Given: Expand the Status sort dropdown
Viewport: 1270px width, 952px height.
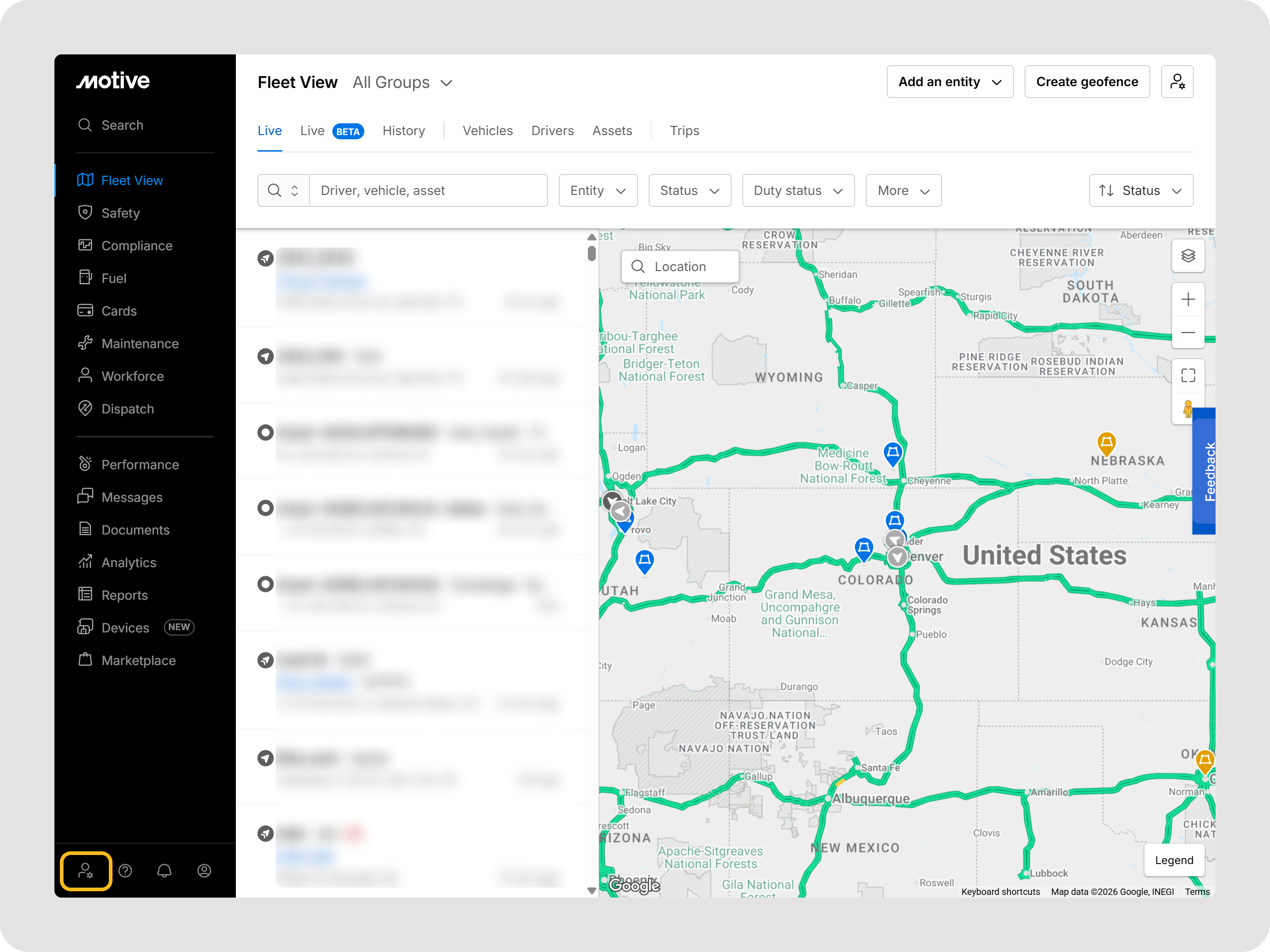Looking at the screenshot, I should click(x=1140, y=190).
